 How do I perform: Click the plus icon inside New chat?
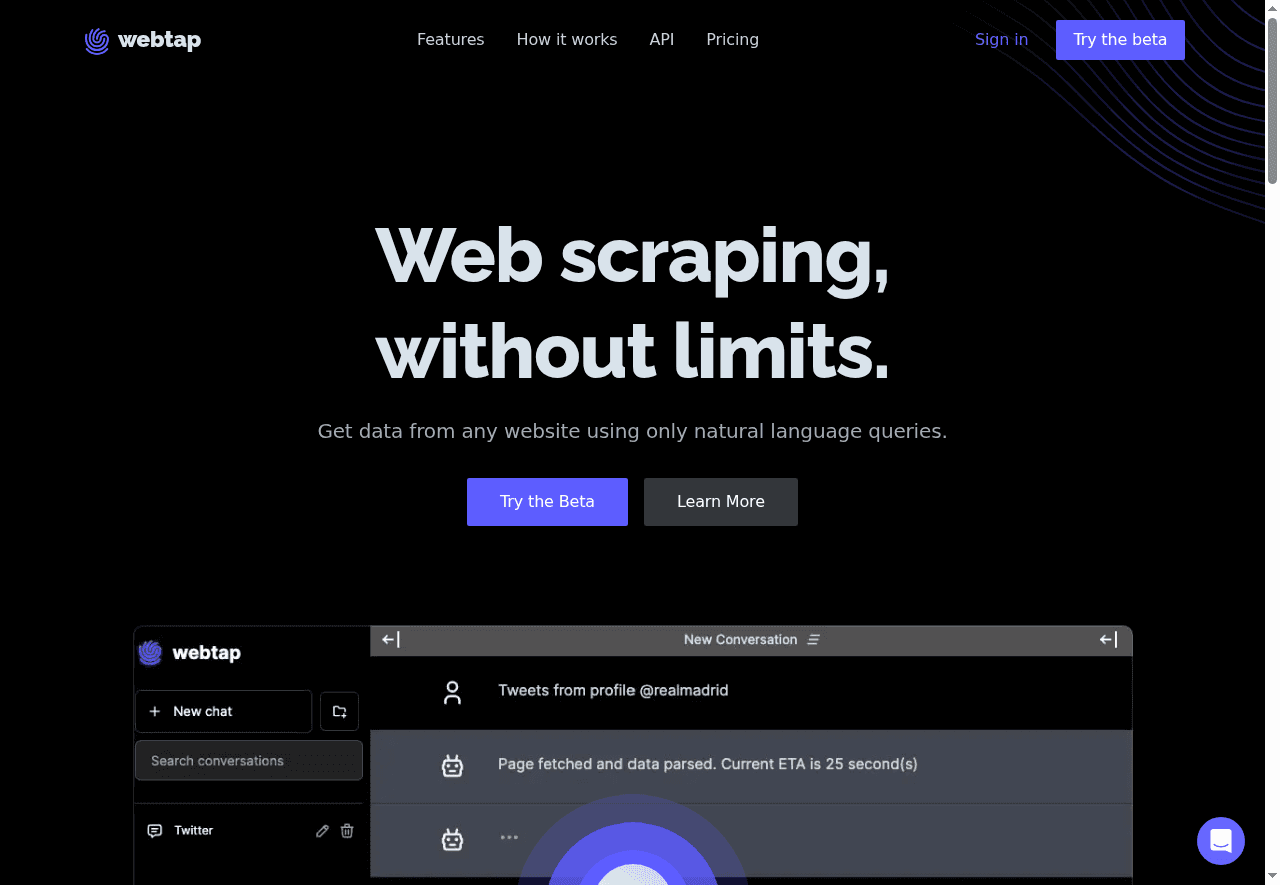click(155, 711)
